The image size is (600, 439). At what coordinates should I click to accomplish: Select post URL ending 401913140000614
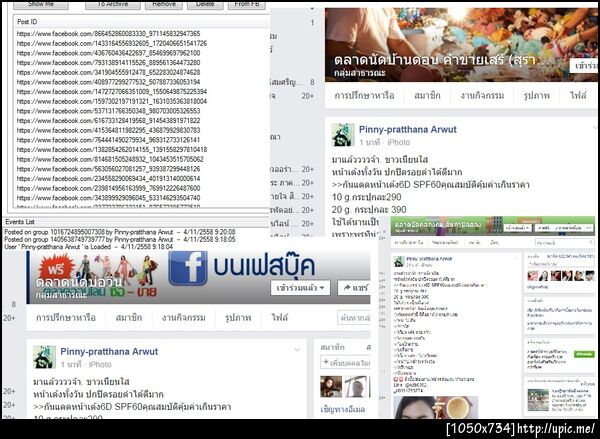pyautogui.click(x=108, y=178)
